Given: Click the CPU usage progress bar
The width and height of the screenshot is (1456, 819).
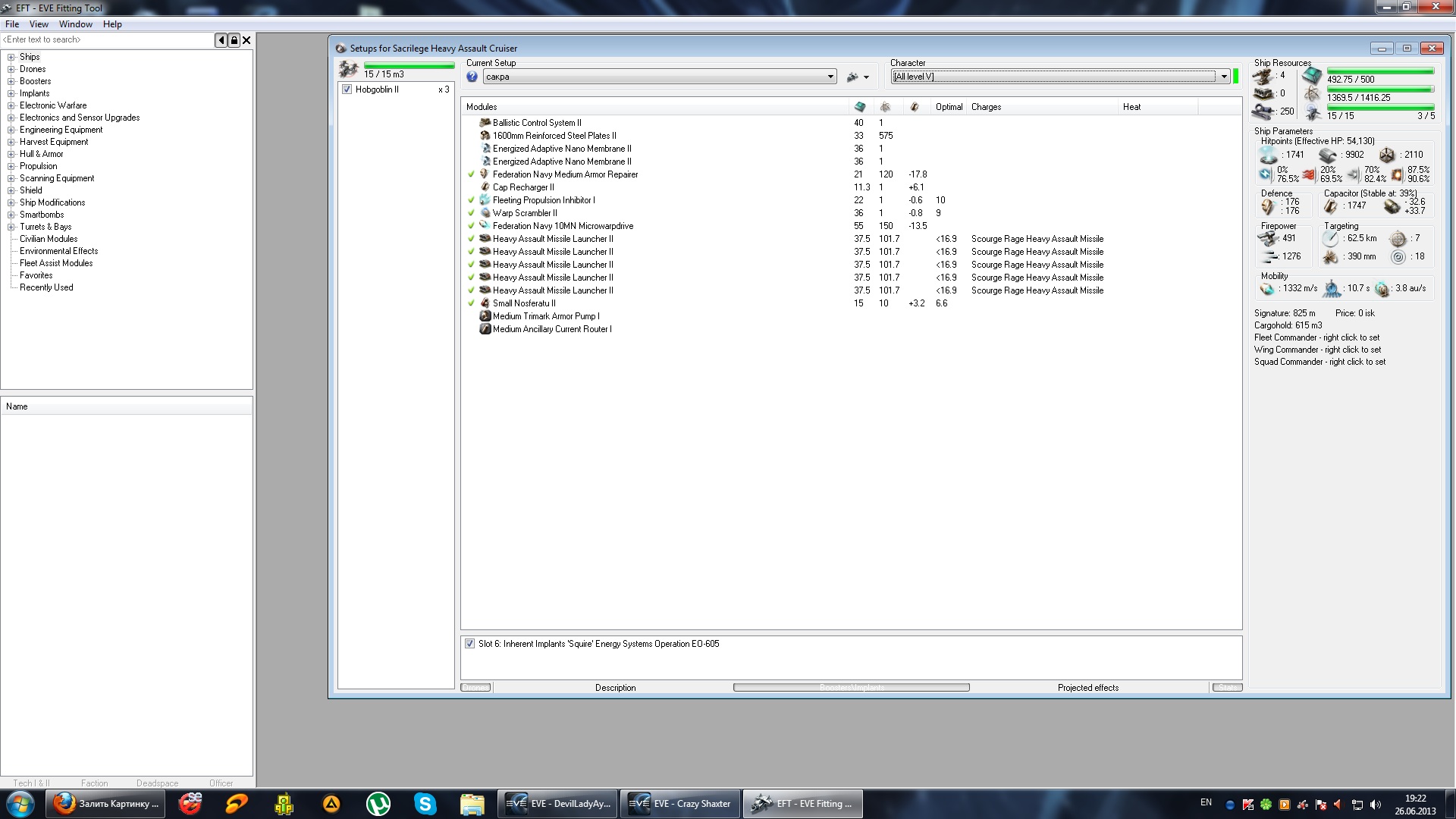Looking at the screenshot, I should point(1380,71).
